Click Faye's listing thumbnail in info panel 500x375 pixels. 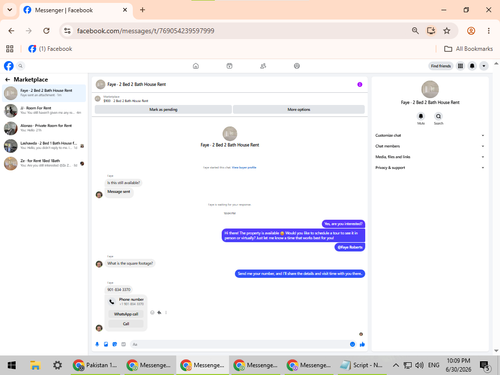[x=430, y=89]
